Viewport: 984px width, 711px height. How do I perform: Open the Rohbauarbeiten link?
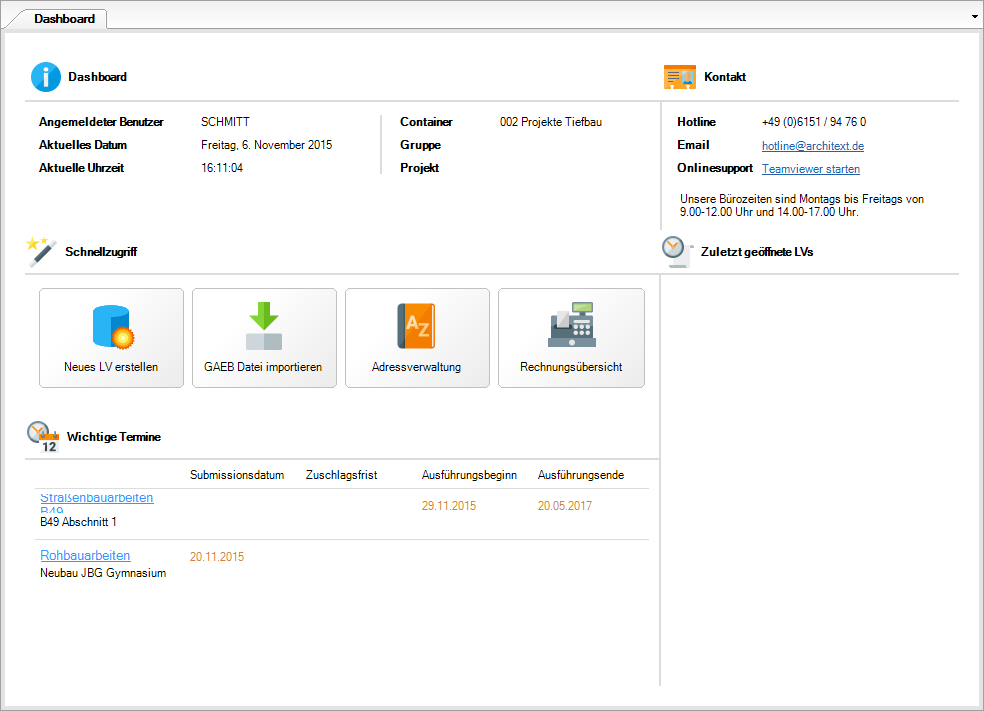click(85, 555)
